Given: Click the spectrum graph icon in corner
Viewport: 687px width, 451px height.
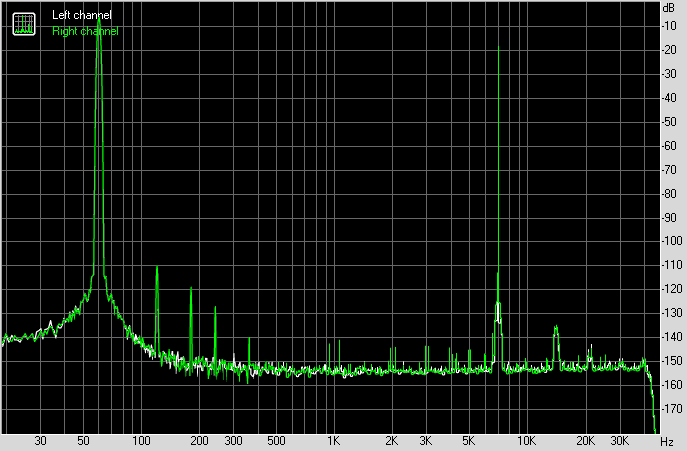Looking at the screenshot, I should coord(24,24).
